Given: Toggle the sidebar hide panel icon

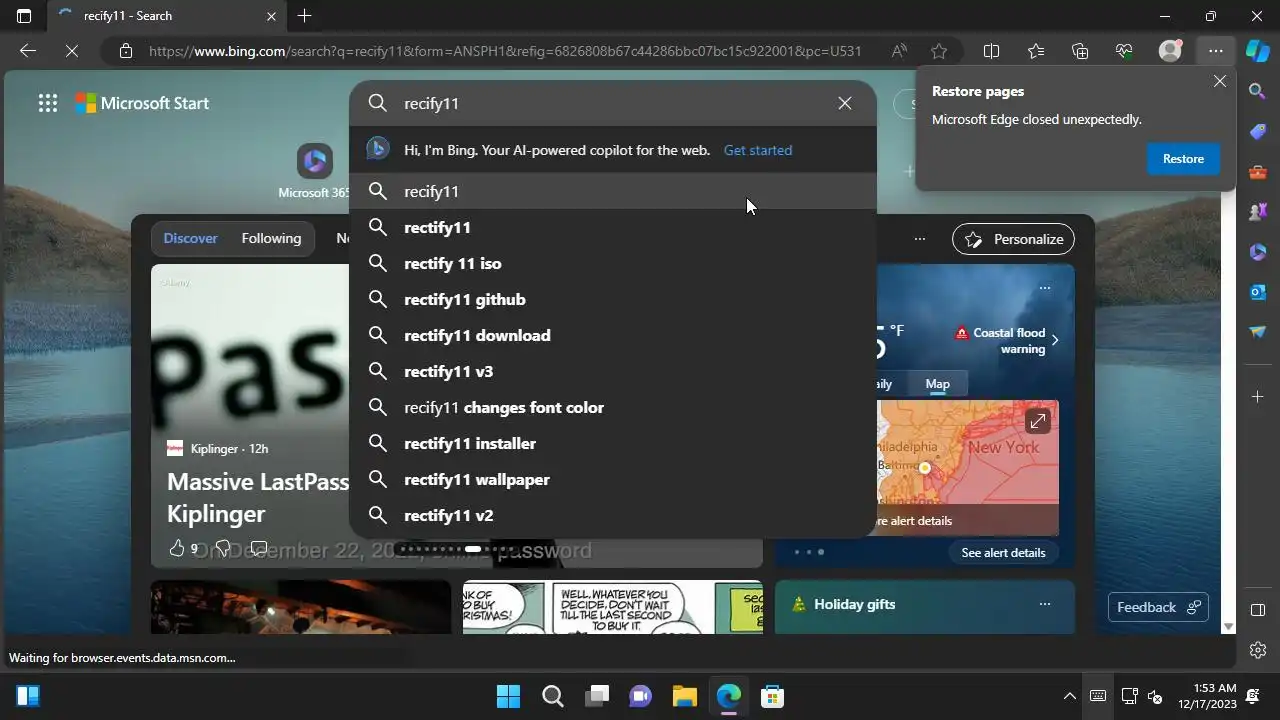Looking at the screenshot, I should tap(1258, 610).
